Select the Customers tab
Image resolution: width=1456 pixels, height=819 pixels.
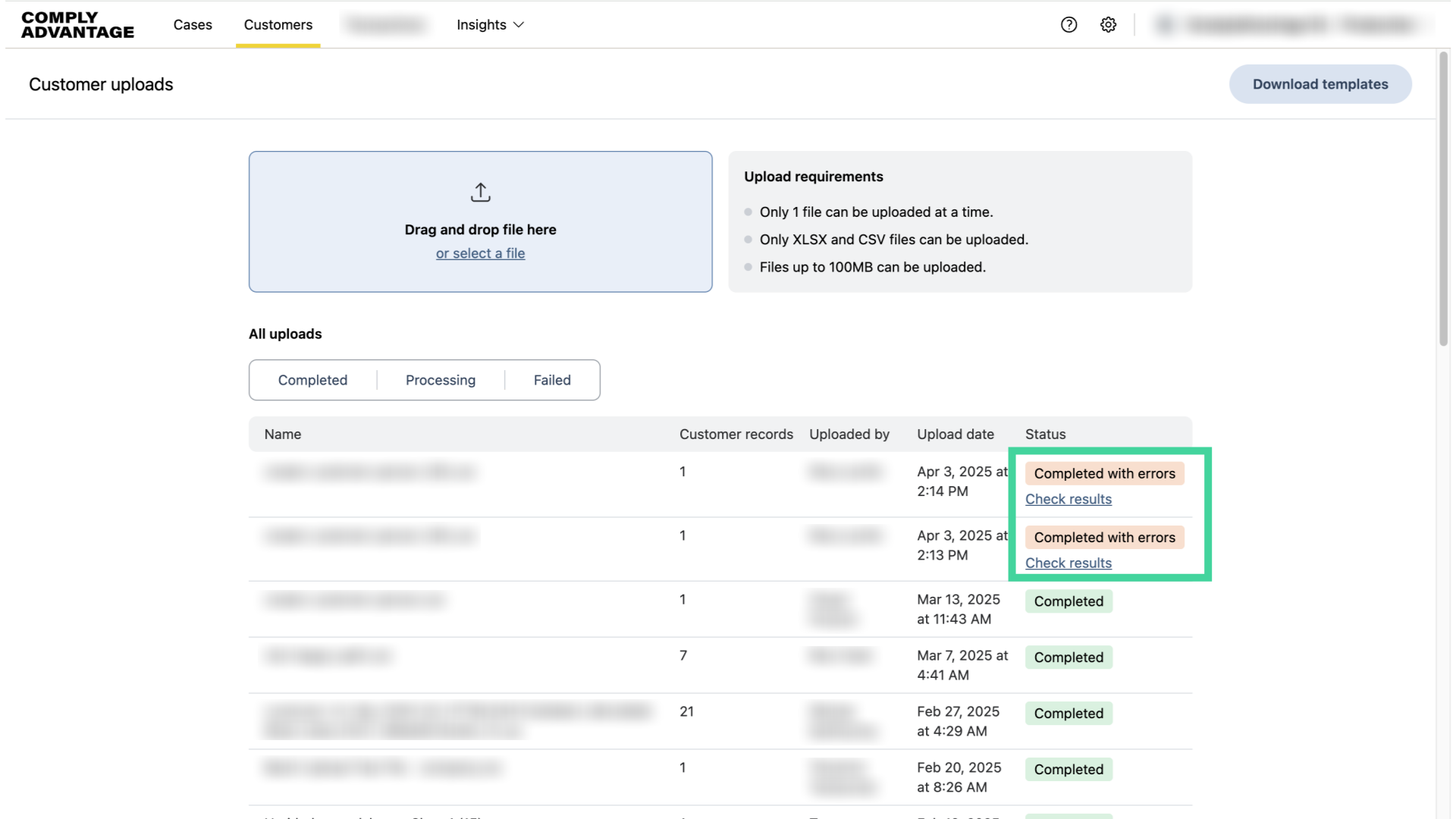278,25
